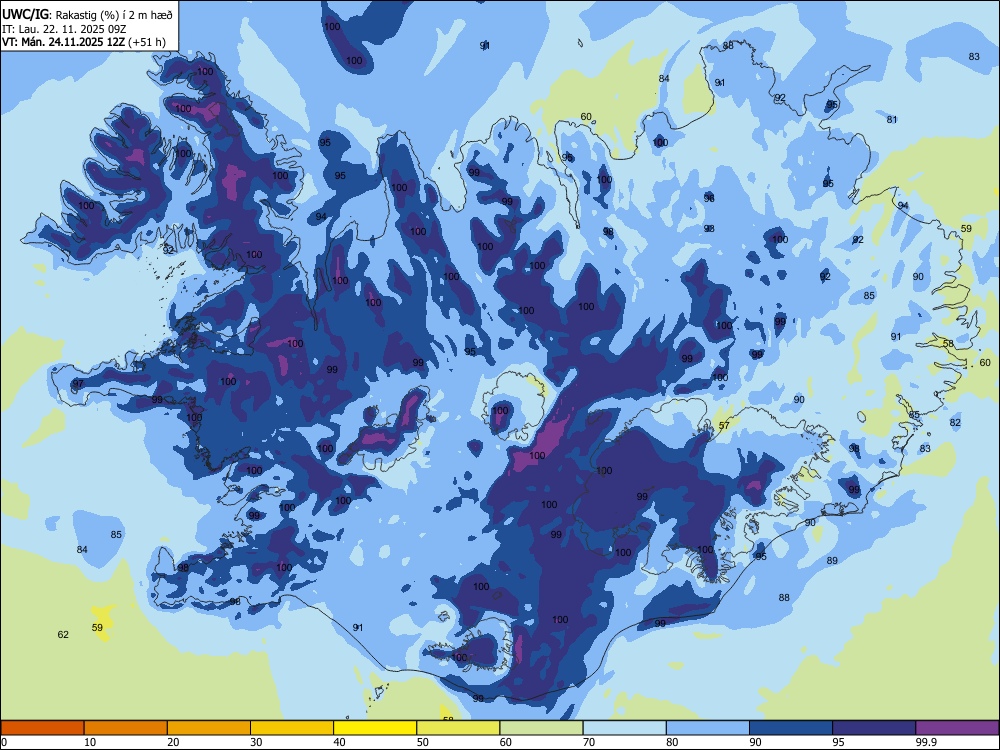Click the dark navy 95–99.9 legend swatch
The image size is (1000, 750).
click(x=874, y=728)
